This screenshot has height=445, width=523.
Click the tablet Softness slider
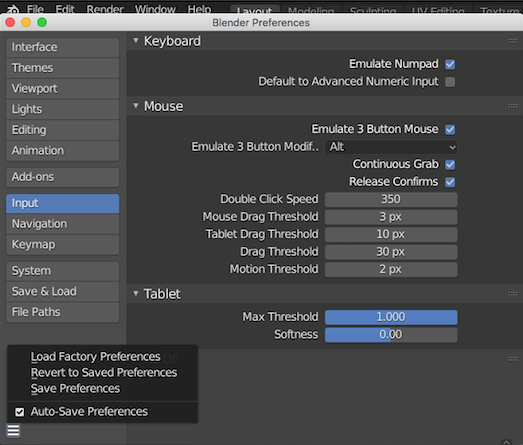[391, 335]
